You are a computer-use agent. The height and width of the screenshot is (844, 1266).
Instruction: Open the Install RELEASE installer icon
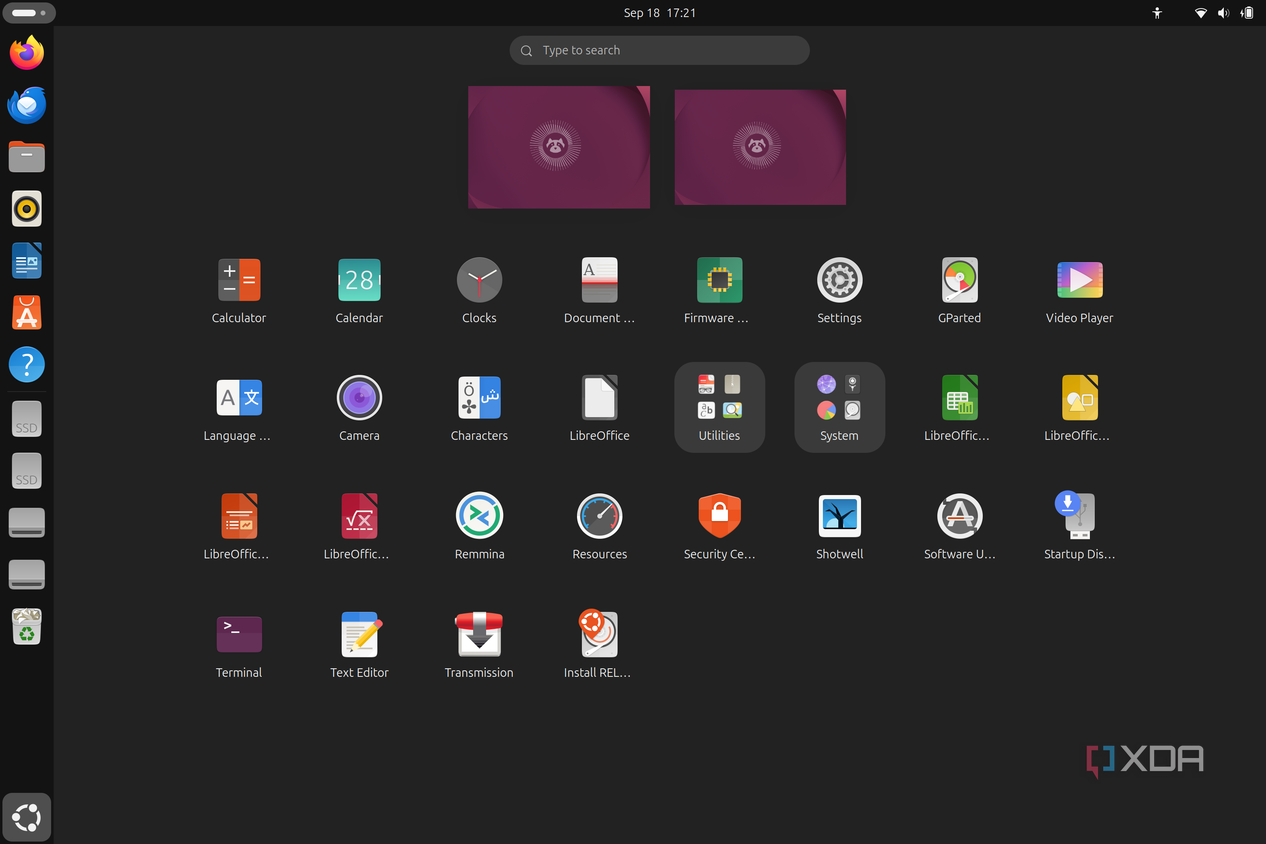(599, 634)
